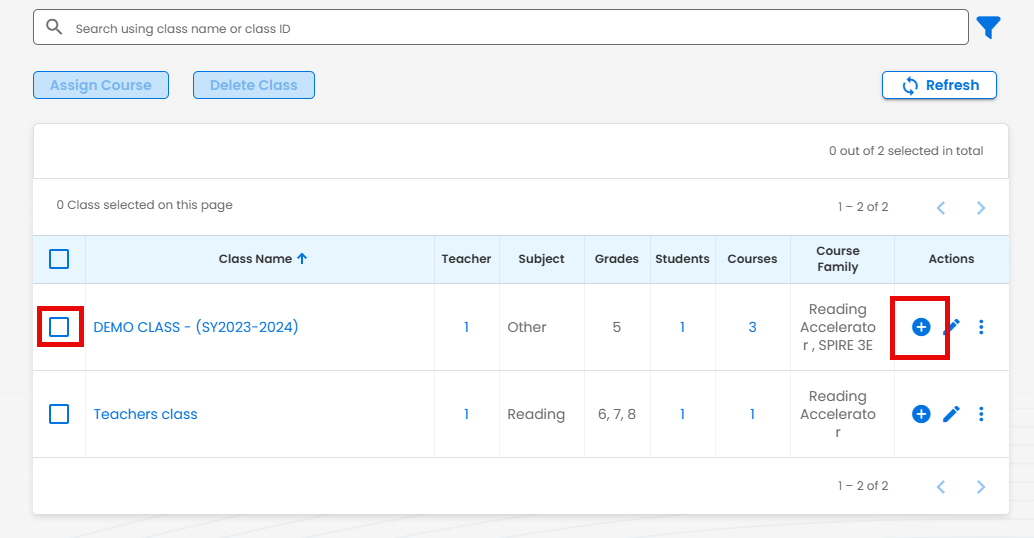Click the Refresh button
Image resolution: width=1034 pixels, height=538 pixels.
(939, 85)
